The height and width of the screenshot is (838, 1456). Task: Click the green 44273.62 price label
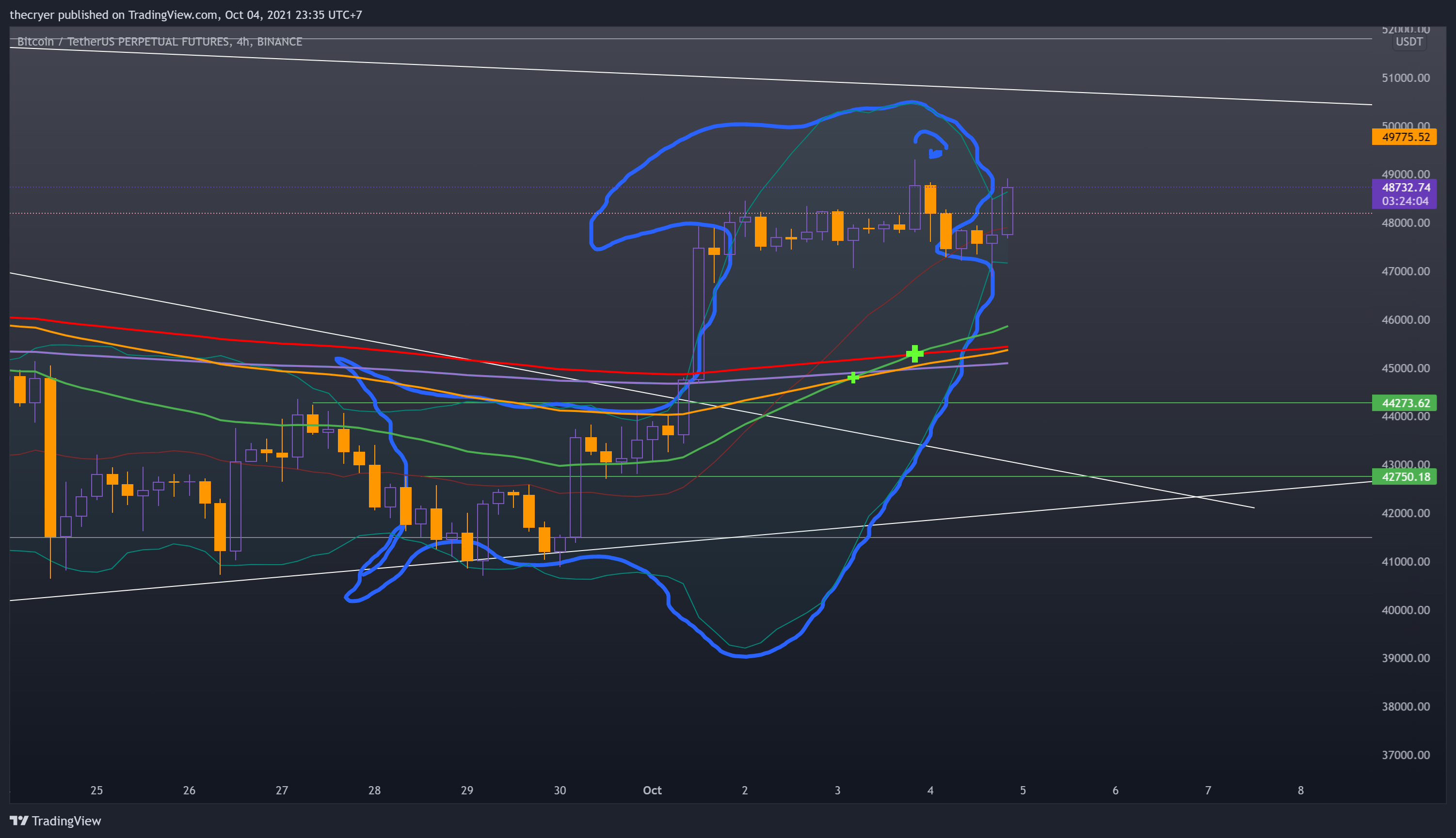click(1404, 403)
